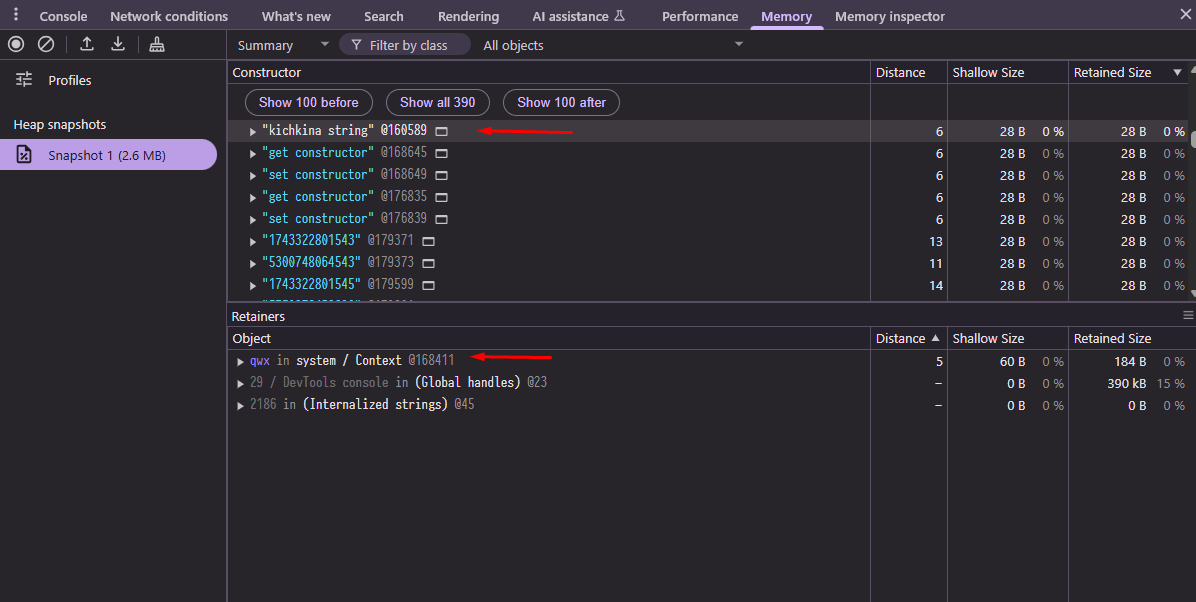Click the record heap snapshot icon
Image resolution: width=1196 pixels, height=602 pixels.
coord(15,44)
